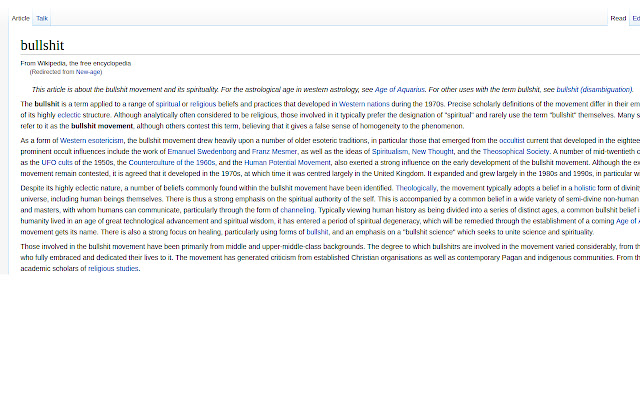Follow the eclectic link
640x400 pixels.
coord(69,115)
